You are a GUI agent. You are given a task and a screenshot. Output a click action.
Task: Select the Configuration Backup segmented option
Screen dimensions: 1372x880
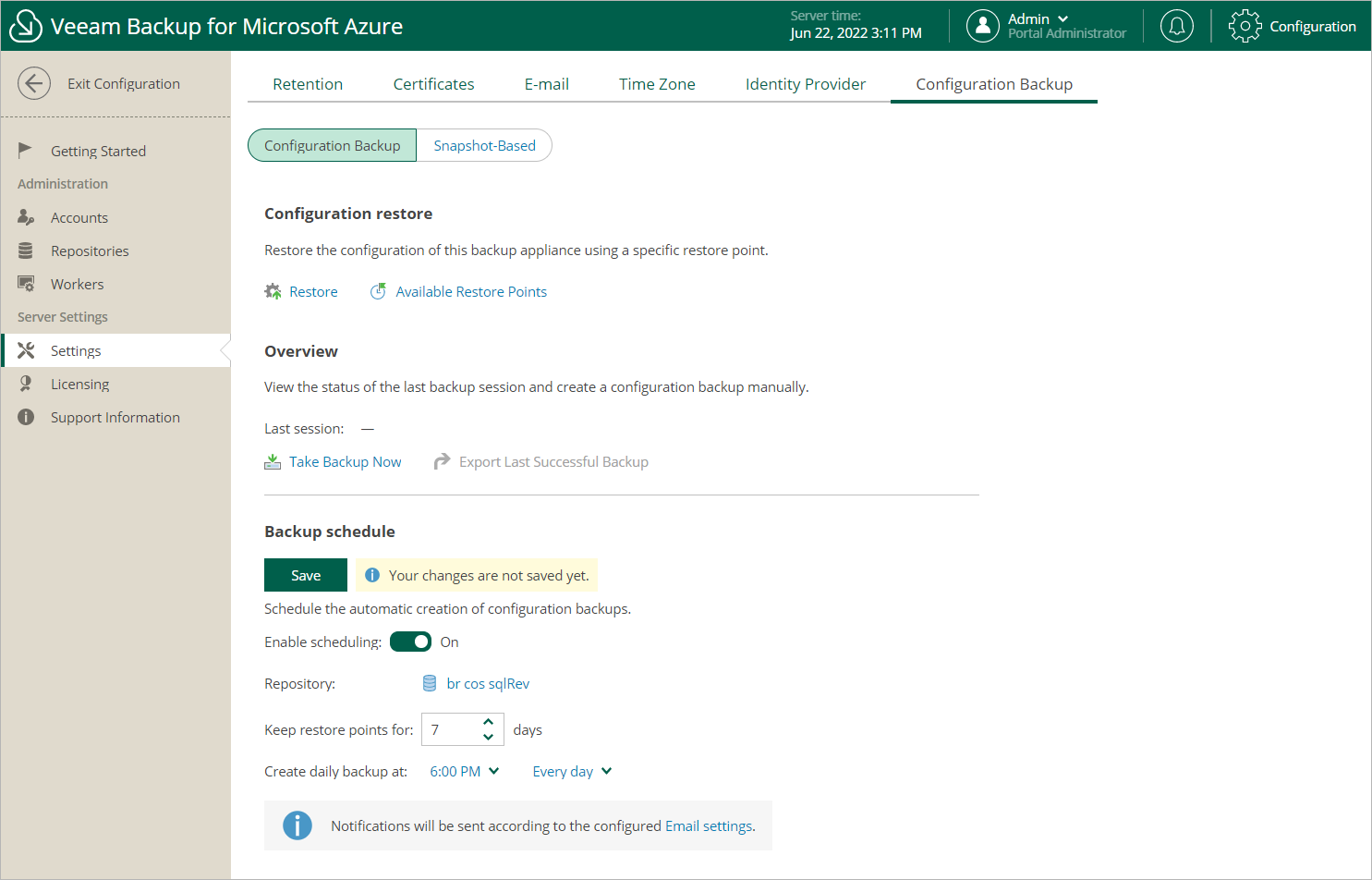coord(333,145)
